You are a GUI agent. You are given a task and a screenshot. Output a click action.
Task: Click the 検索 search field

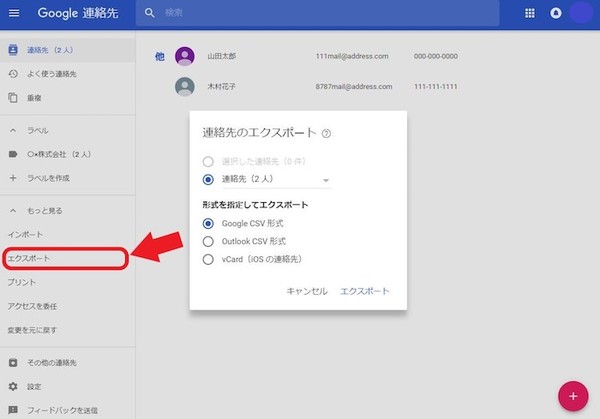[x=300, y=14]
